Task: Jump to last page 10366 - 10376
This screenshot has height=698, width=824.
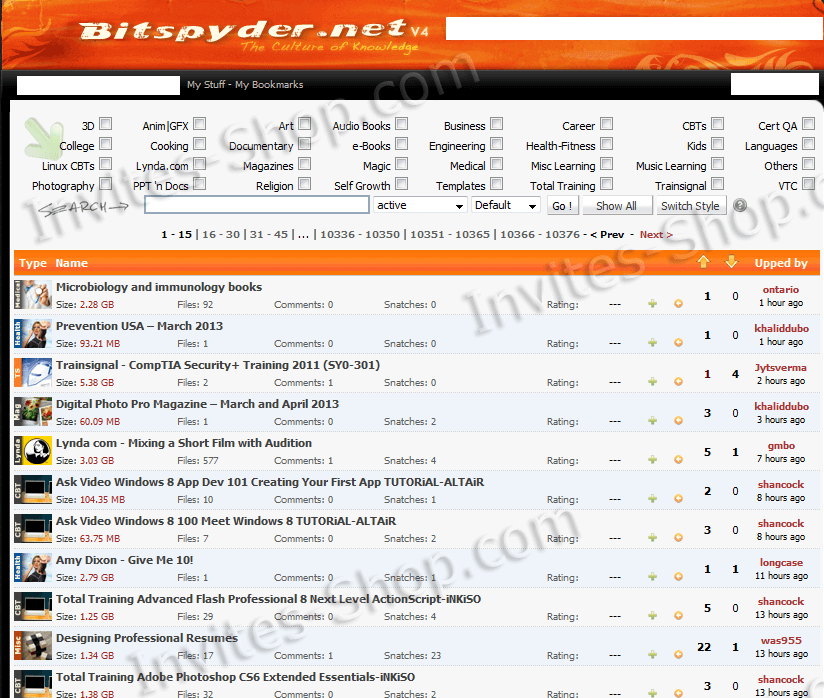Action: pos(540,234)
